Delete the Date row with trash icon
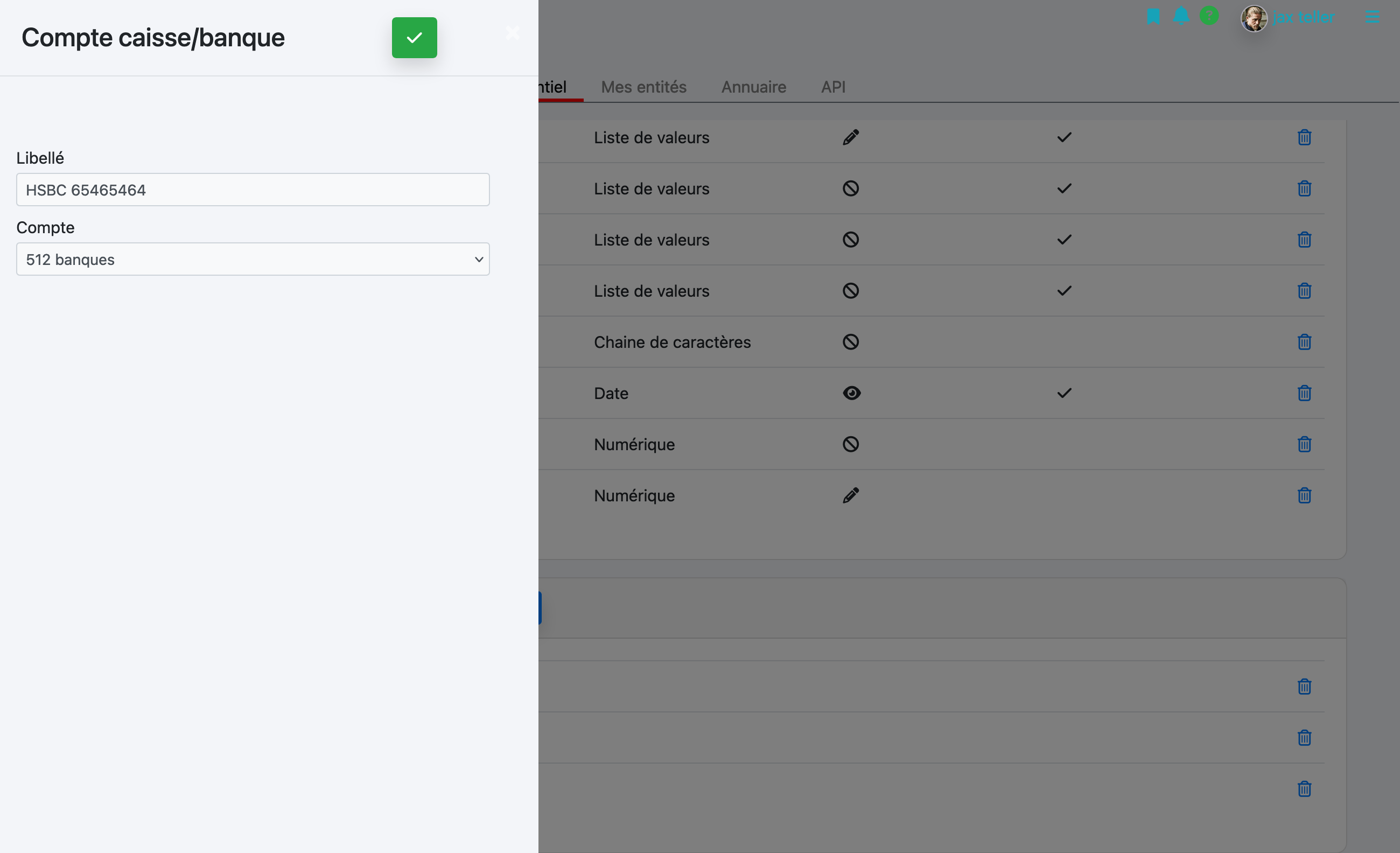Viewport: 1400px width, 853px height. [x=1304, y=393]
